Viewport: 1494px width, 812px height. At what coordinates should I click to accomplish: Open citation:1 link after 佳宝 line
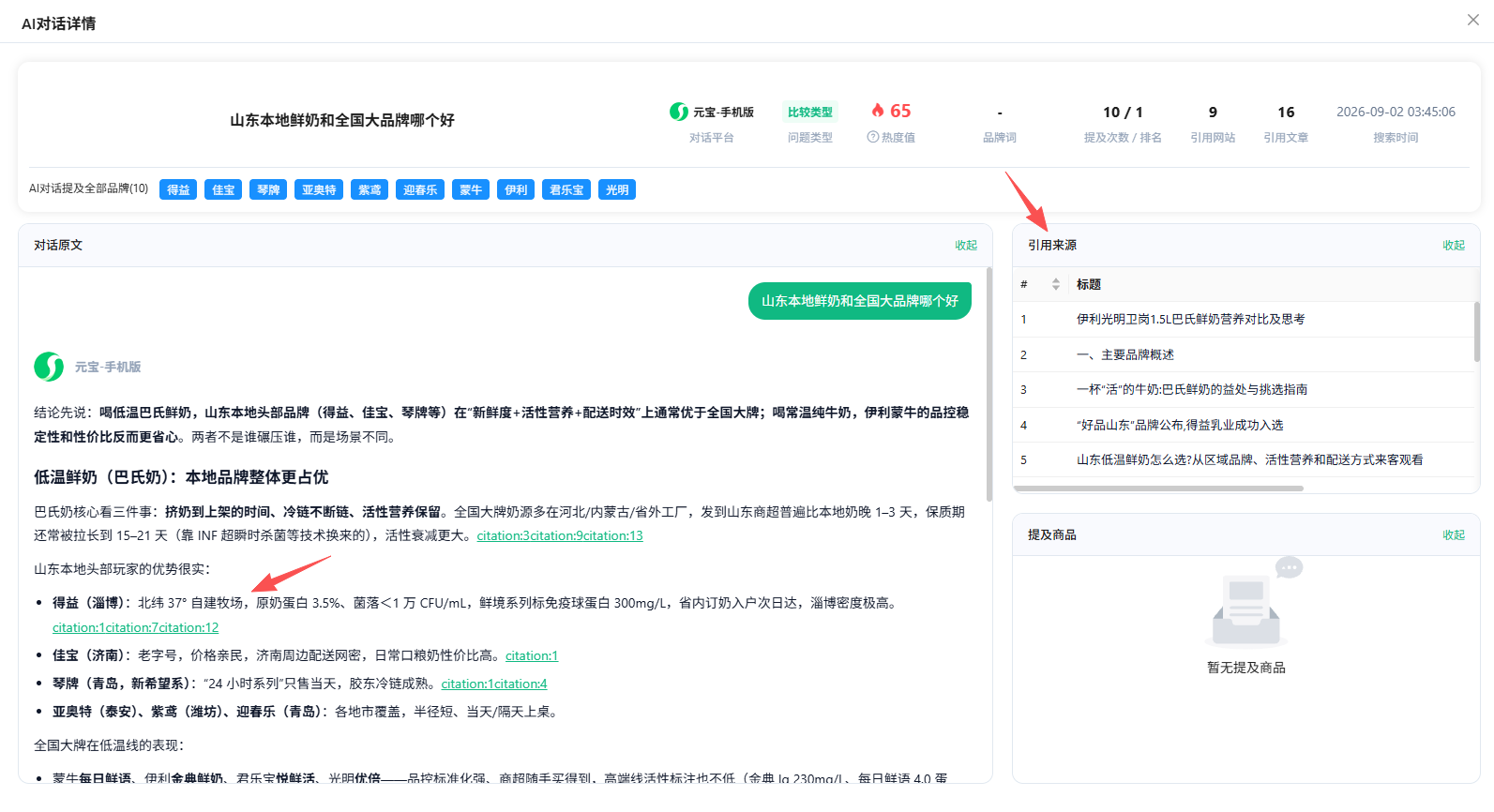[x=532, y=655]
